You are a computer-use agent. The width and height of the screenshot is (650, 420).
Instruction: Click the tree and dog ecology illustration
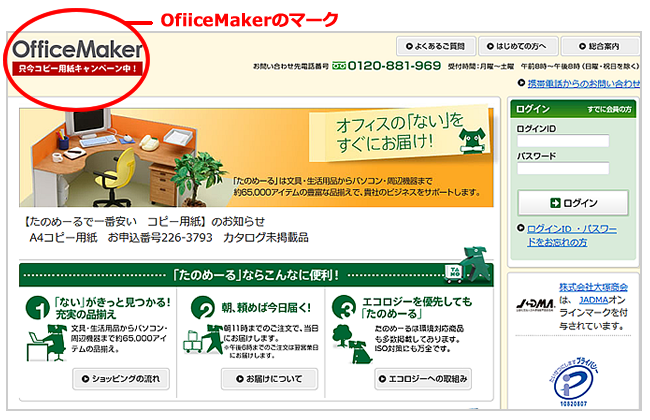click(353, 344)
